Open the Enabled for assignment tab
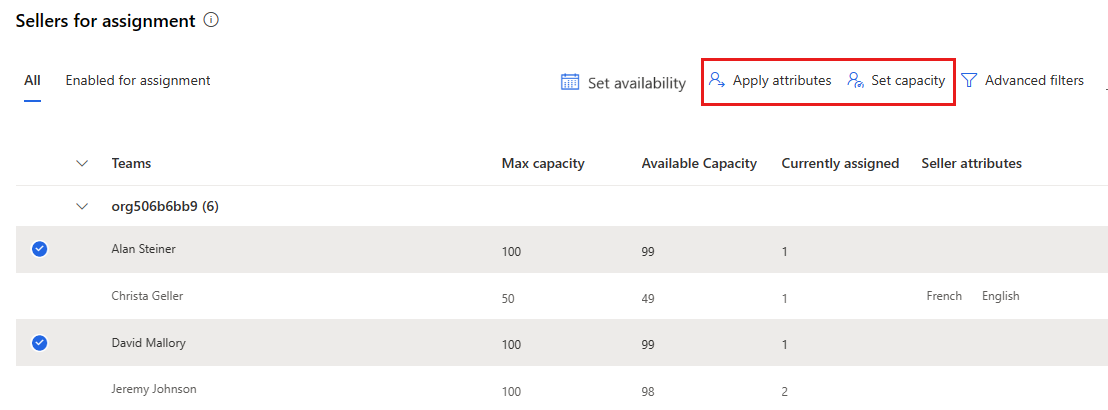The height and width of the screenshot is (410, 1108). [138, 81]
